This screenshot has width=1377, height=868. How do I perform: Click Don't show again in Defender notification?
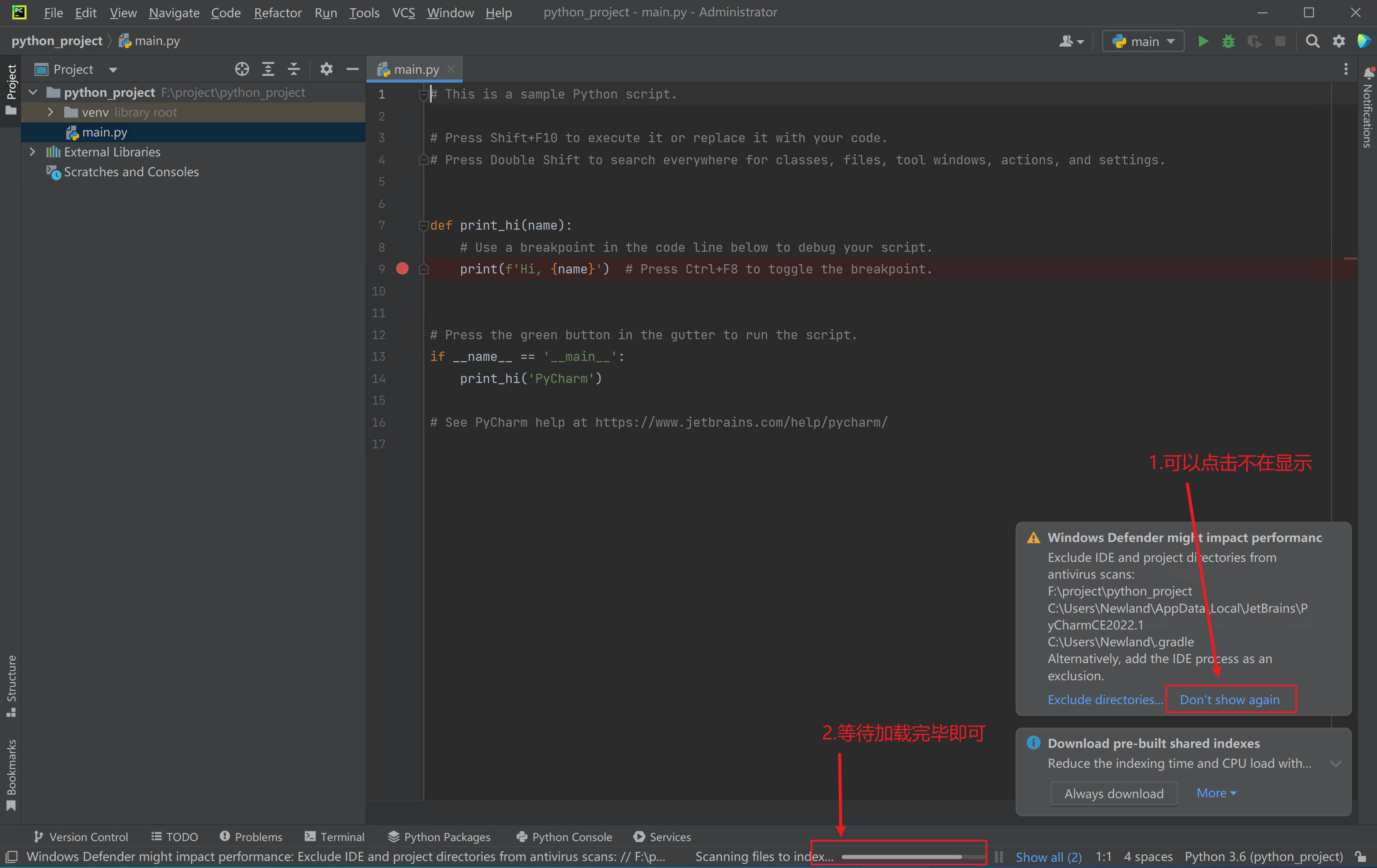click(1230, 699)
